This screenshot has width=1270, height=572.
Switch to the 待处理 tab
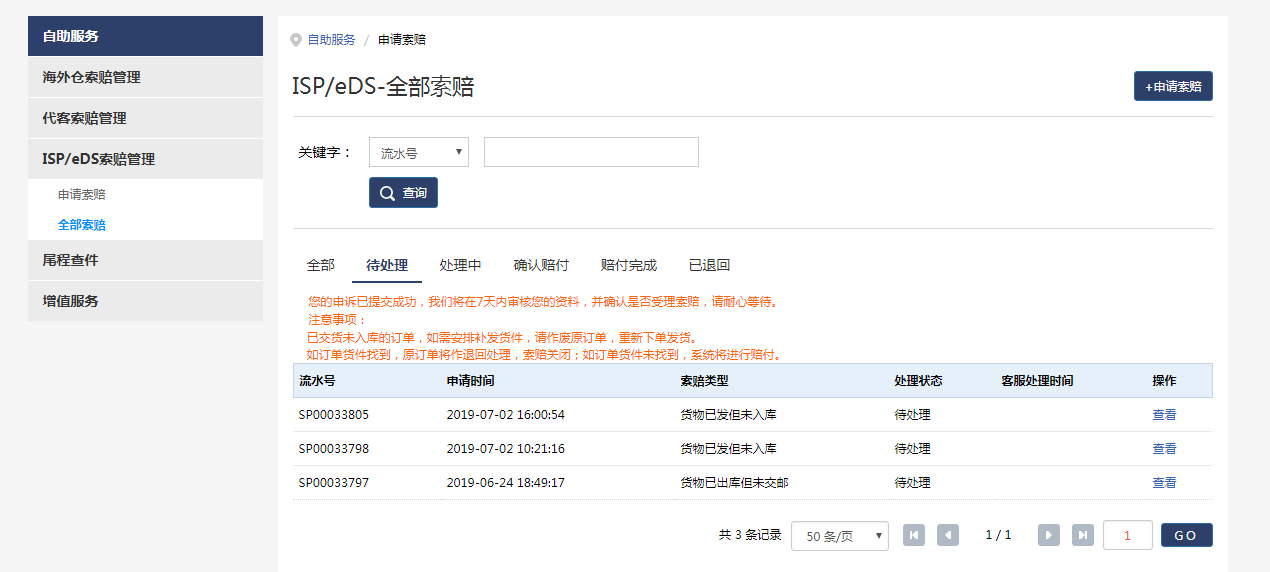[x=387, y=265]
